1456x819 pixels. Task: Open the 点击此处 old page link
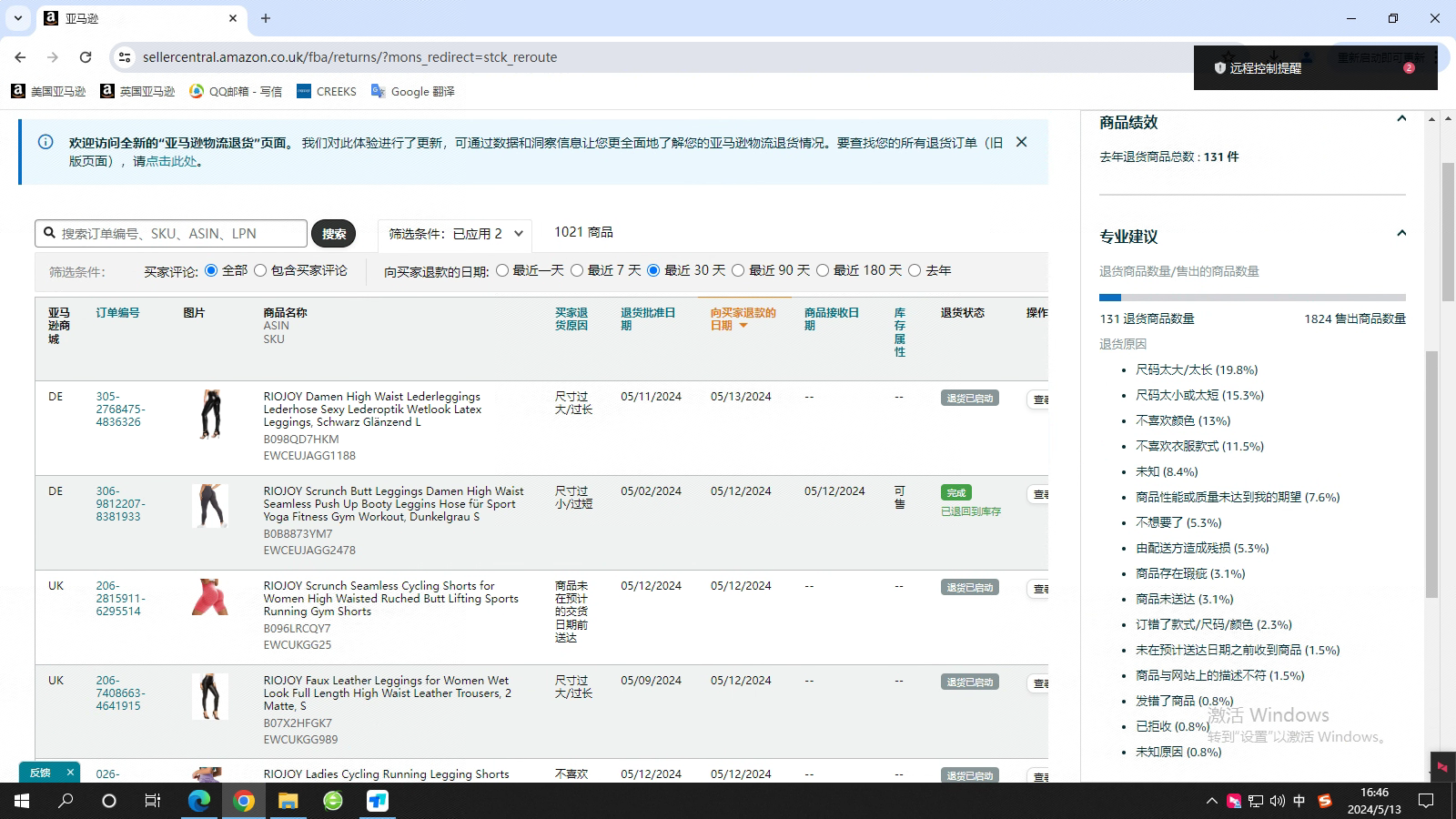171,161
